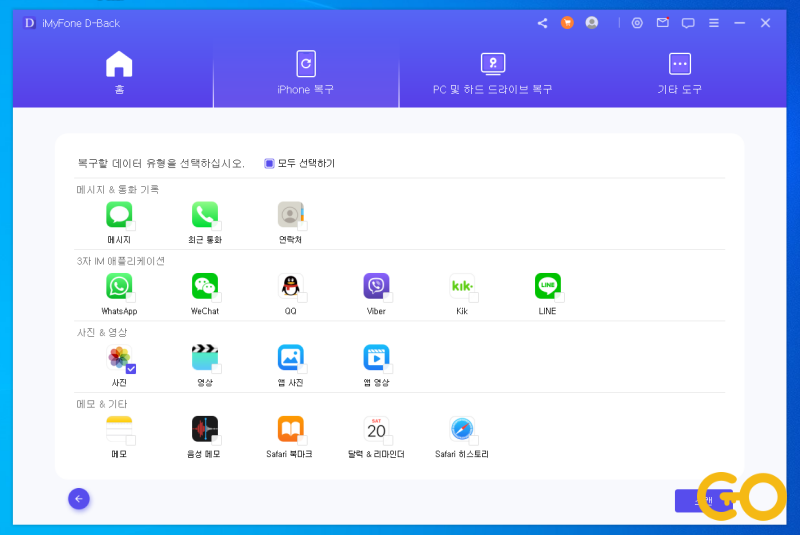
Task: Click the 메시지 & 통화 기록 section label
Action: tap(118, 190)
